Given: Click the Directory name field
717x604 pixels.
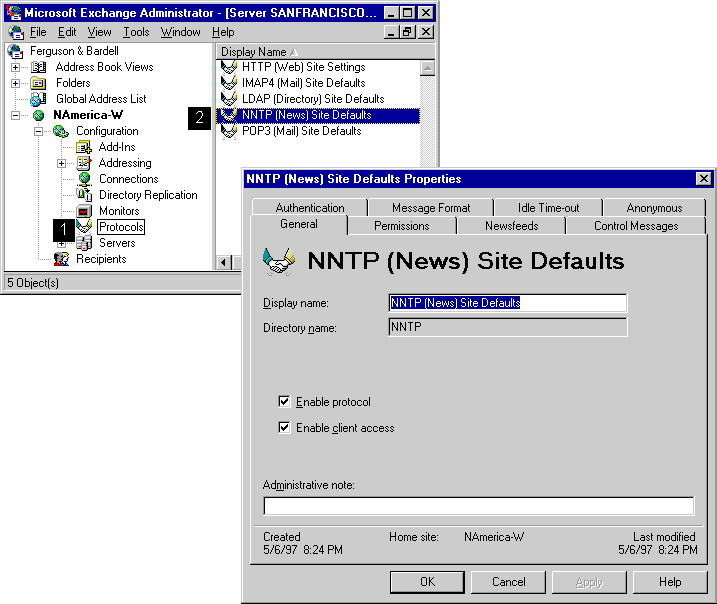Looking at the screenshot, I should point(508,327).
